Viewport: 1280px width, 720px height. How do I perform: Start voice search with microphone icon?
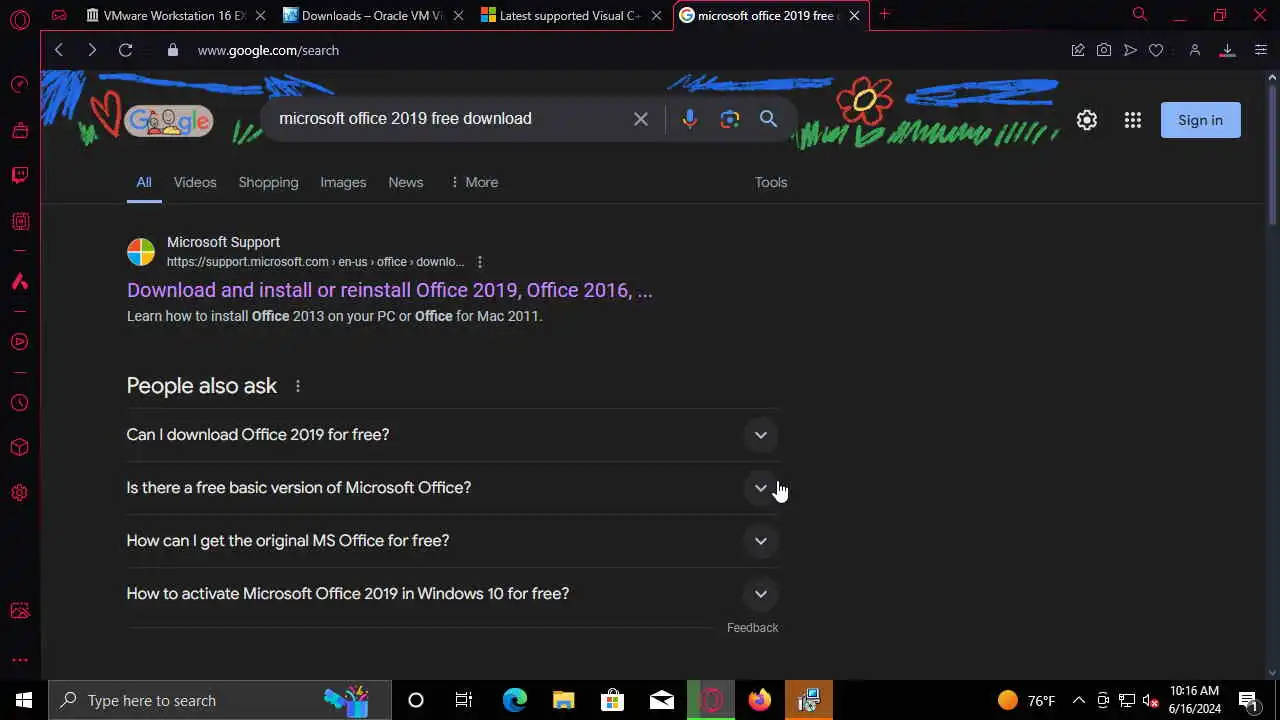689,119
